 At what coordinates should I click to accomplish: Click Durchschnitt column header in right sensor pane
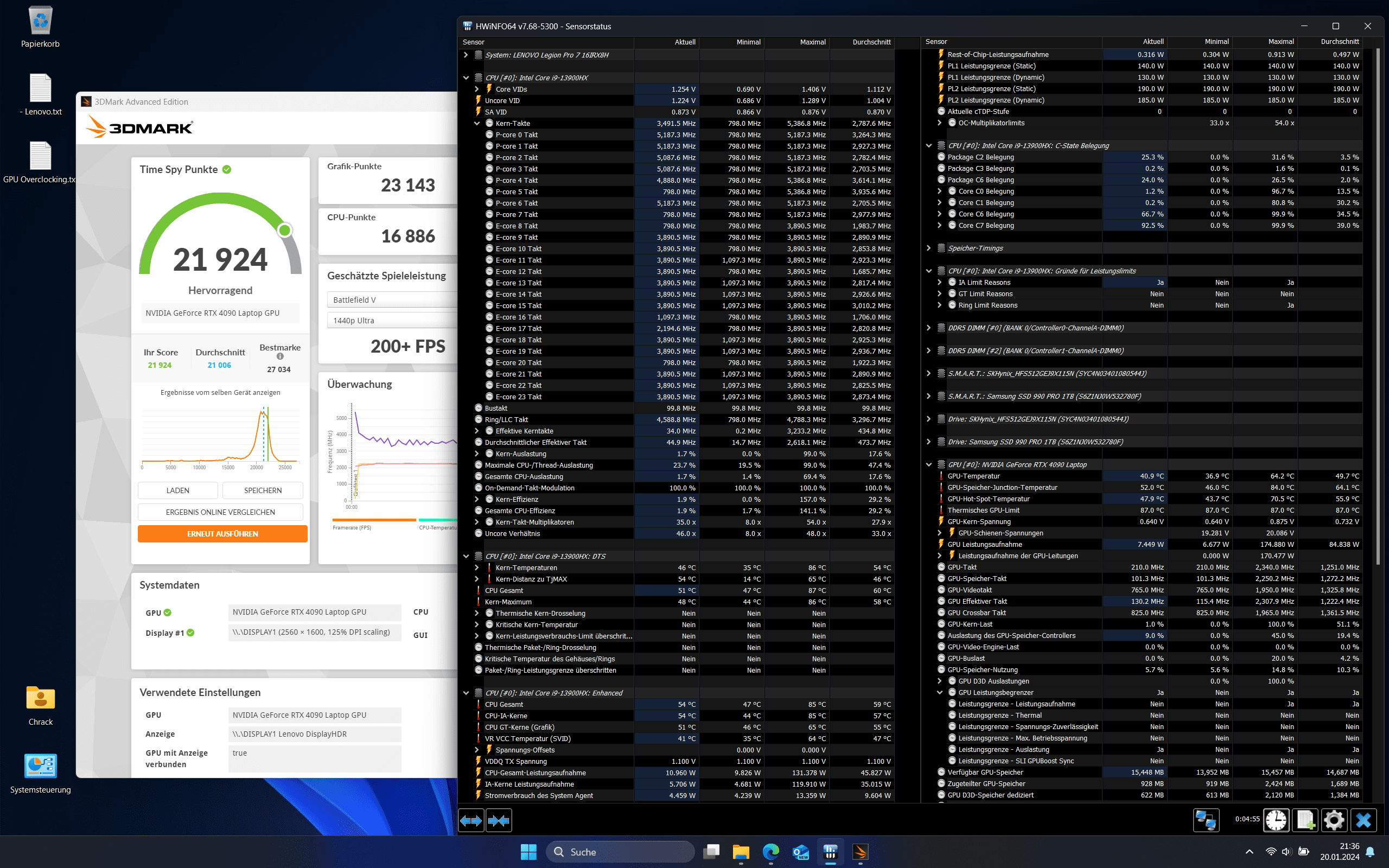pyautogui.click(x=1330, y=42)
